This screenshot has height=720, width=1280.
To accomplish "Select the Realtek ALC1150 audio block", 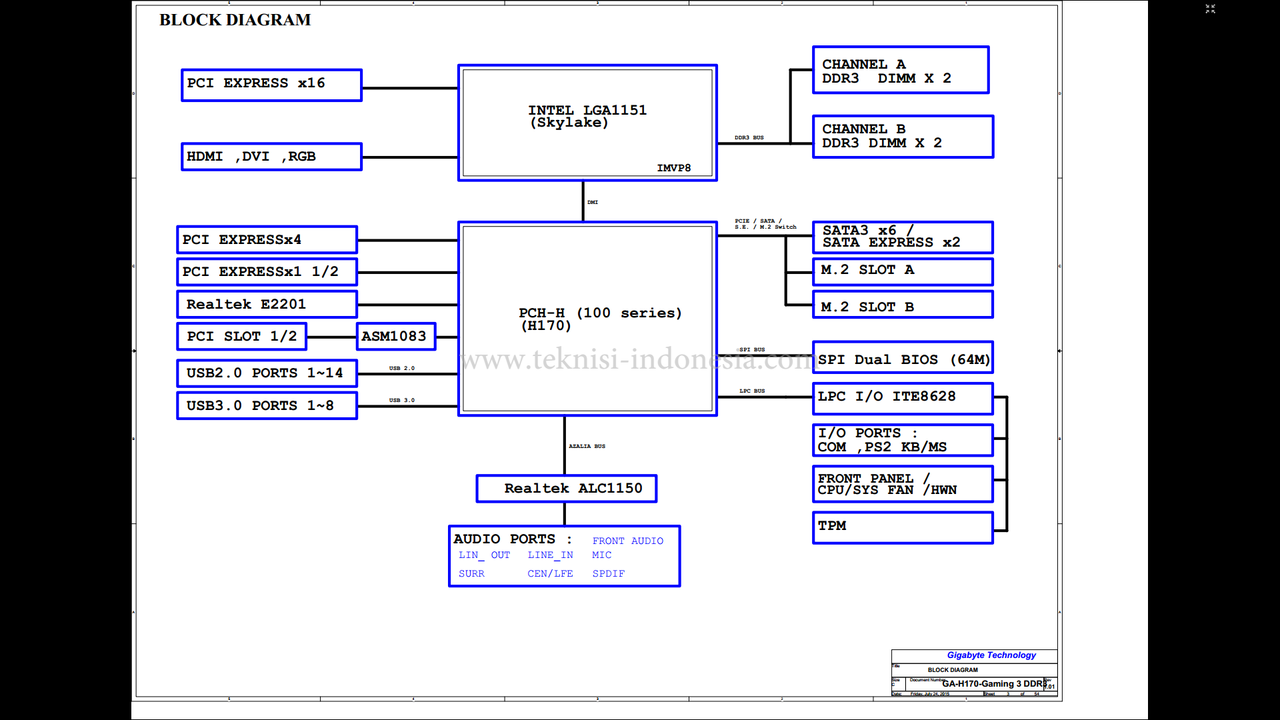I will [566, 488].
